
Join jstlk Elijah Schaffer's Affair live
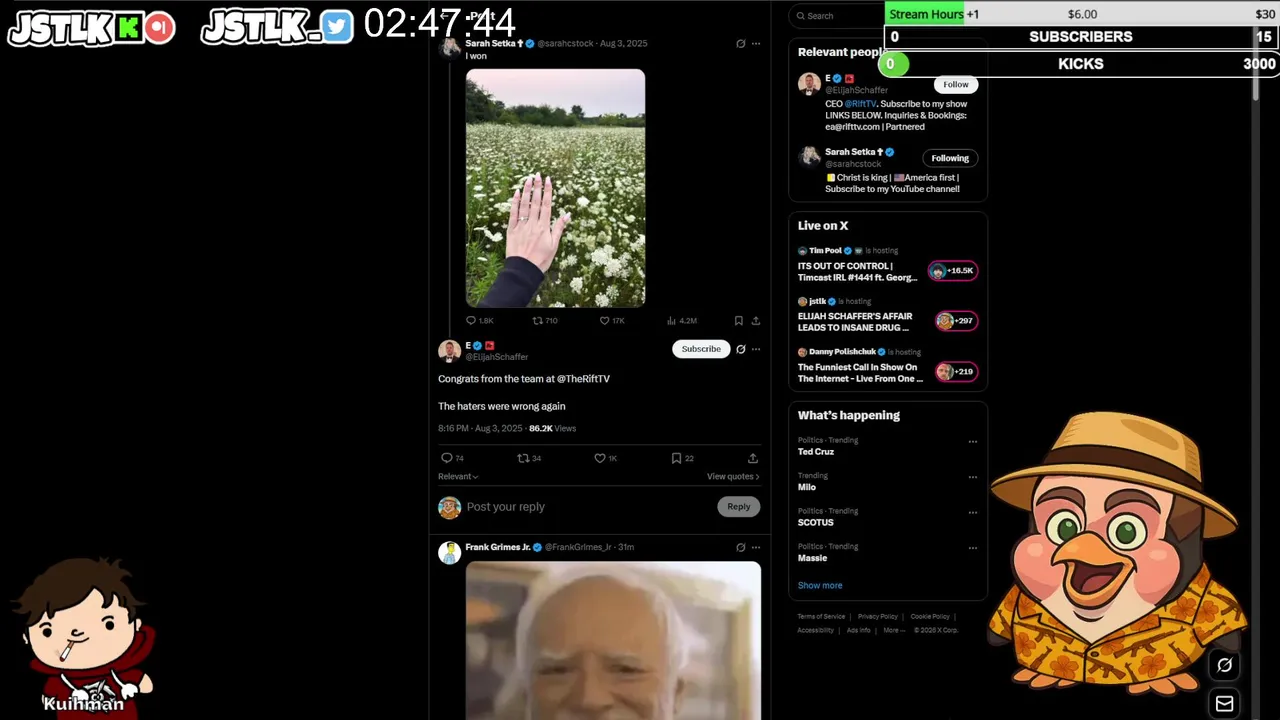887,316
